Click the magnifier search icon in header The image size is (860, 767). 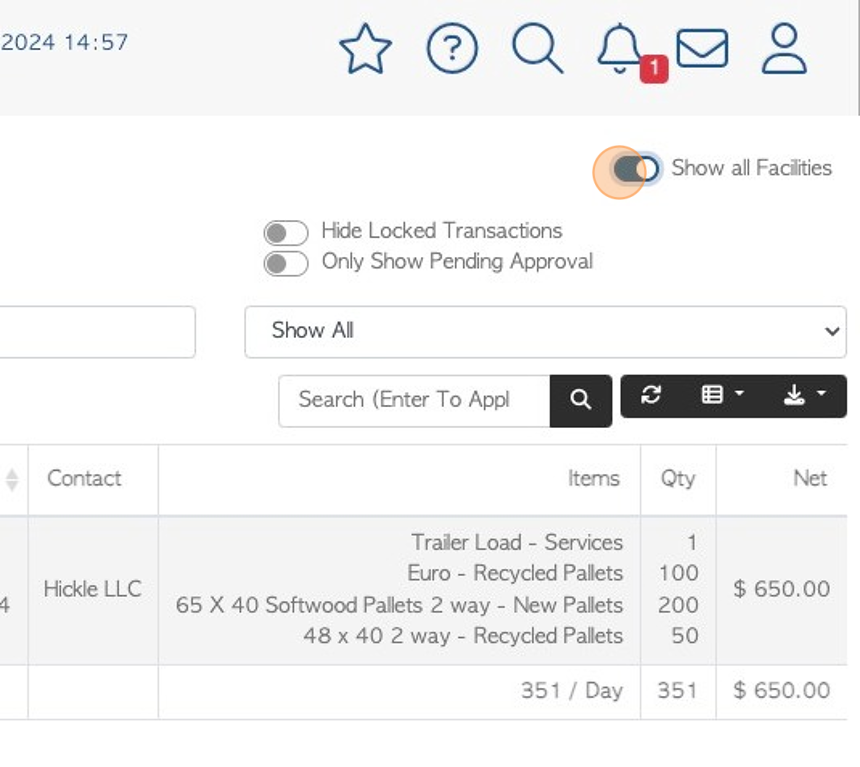[538, 48]
